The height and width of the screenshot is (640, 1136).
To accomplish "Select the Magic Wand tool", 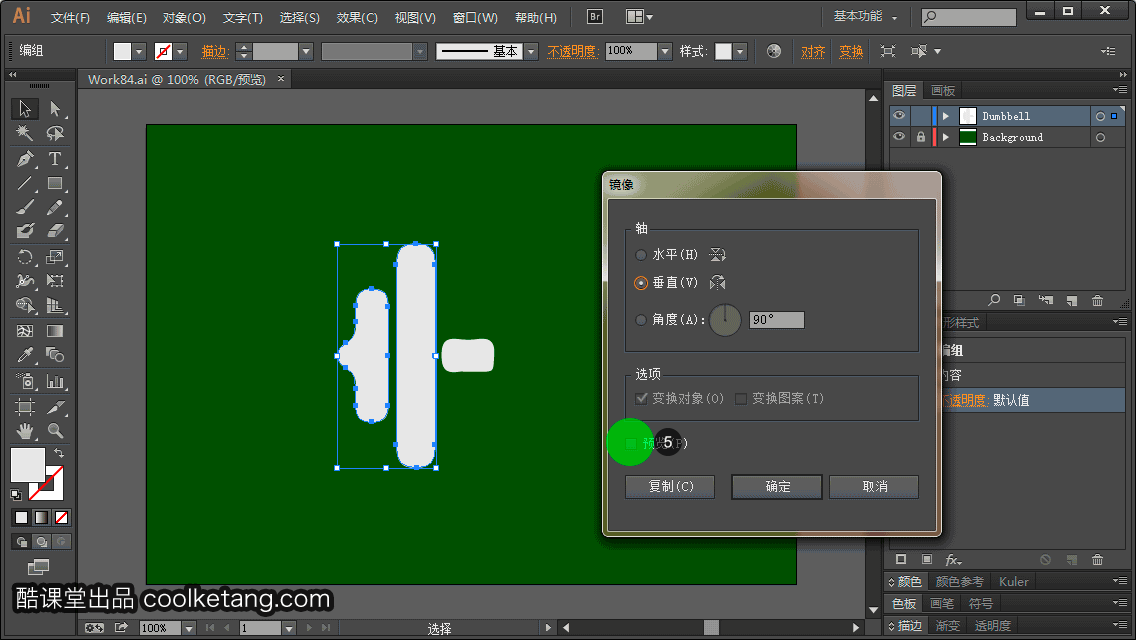I will [x=25, y=133].
